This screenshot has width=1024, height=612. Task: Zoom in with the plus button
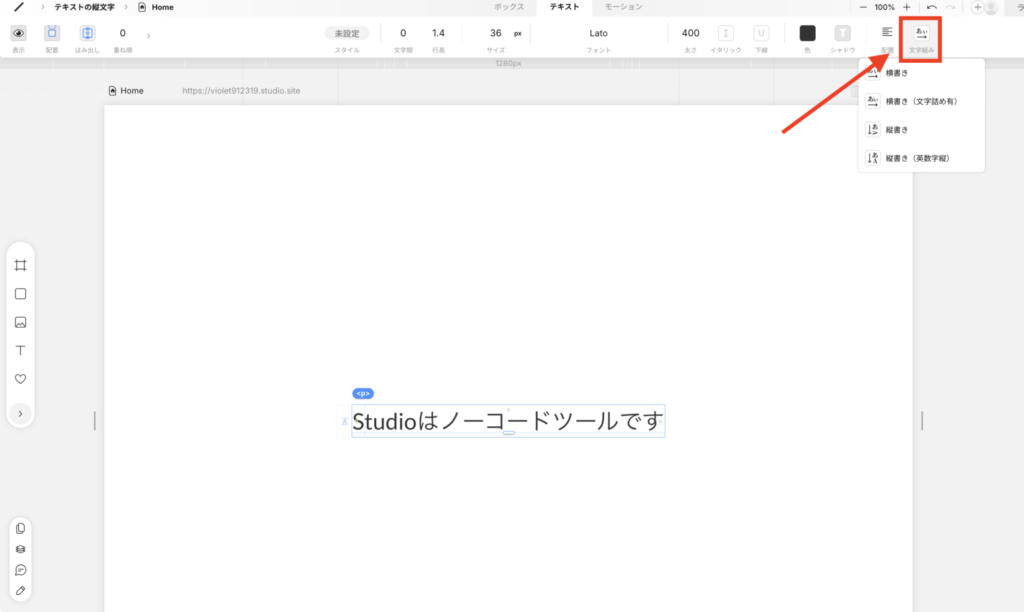point(906,7)
